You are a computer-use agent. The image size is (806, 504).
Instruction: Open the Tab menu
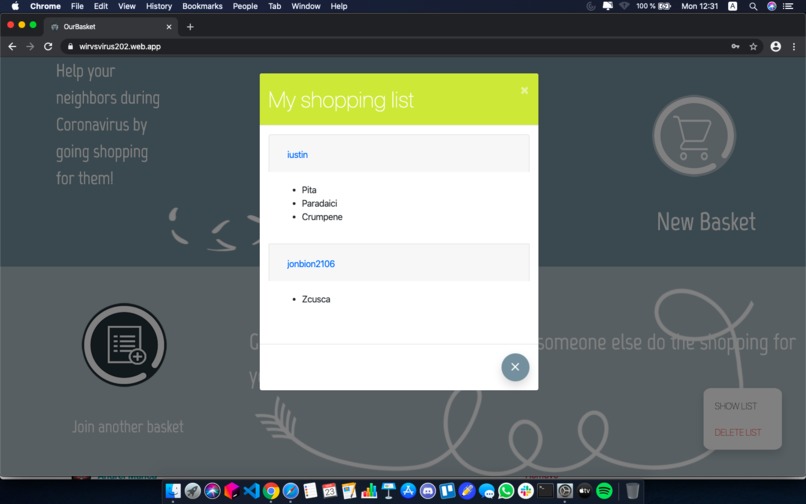point(274,6)
